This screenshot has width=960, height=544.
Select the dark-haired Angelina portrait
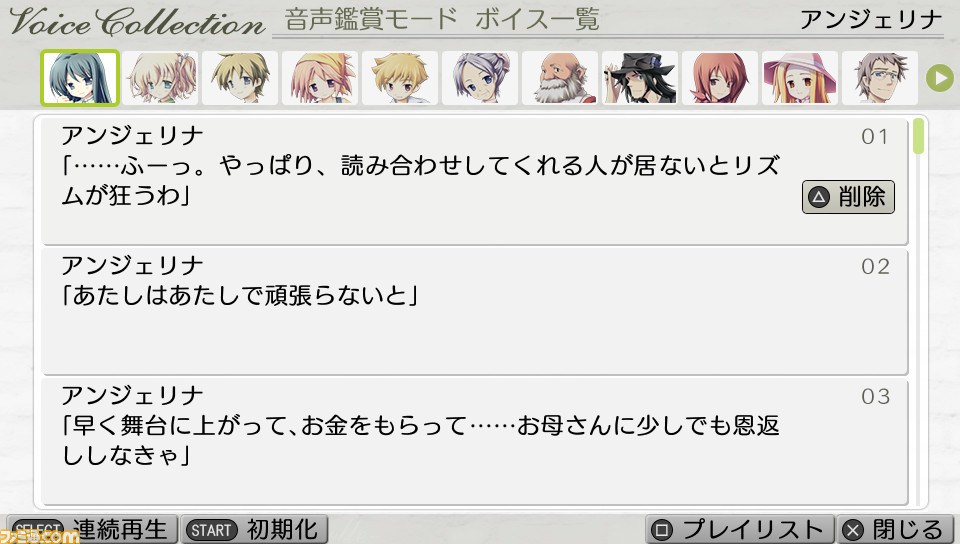coord(80,78)
